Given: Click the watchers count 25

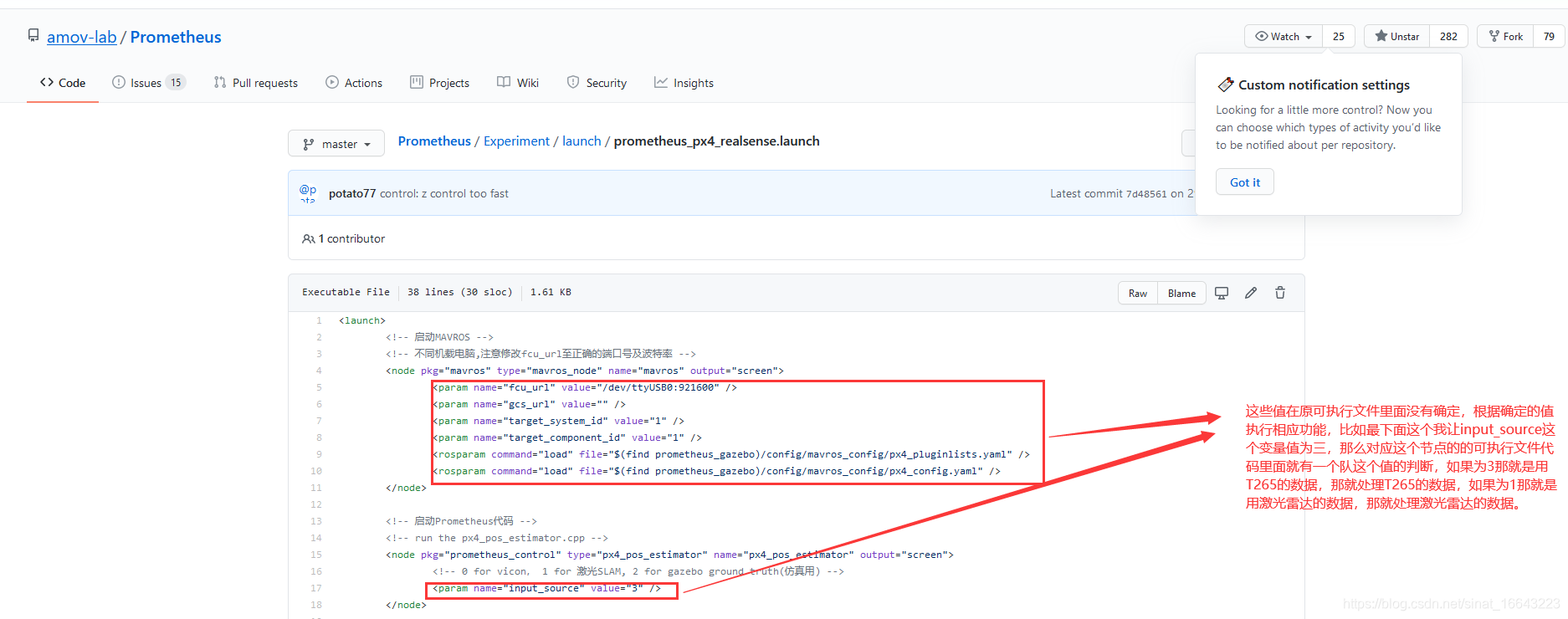Looking at the screenshot, I should coord(1339,37).
